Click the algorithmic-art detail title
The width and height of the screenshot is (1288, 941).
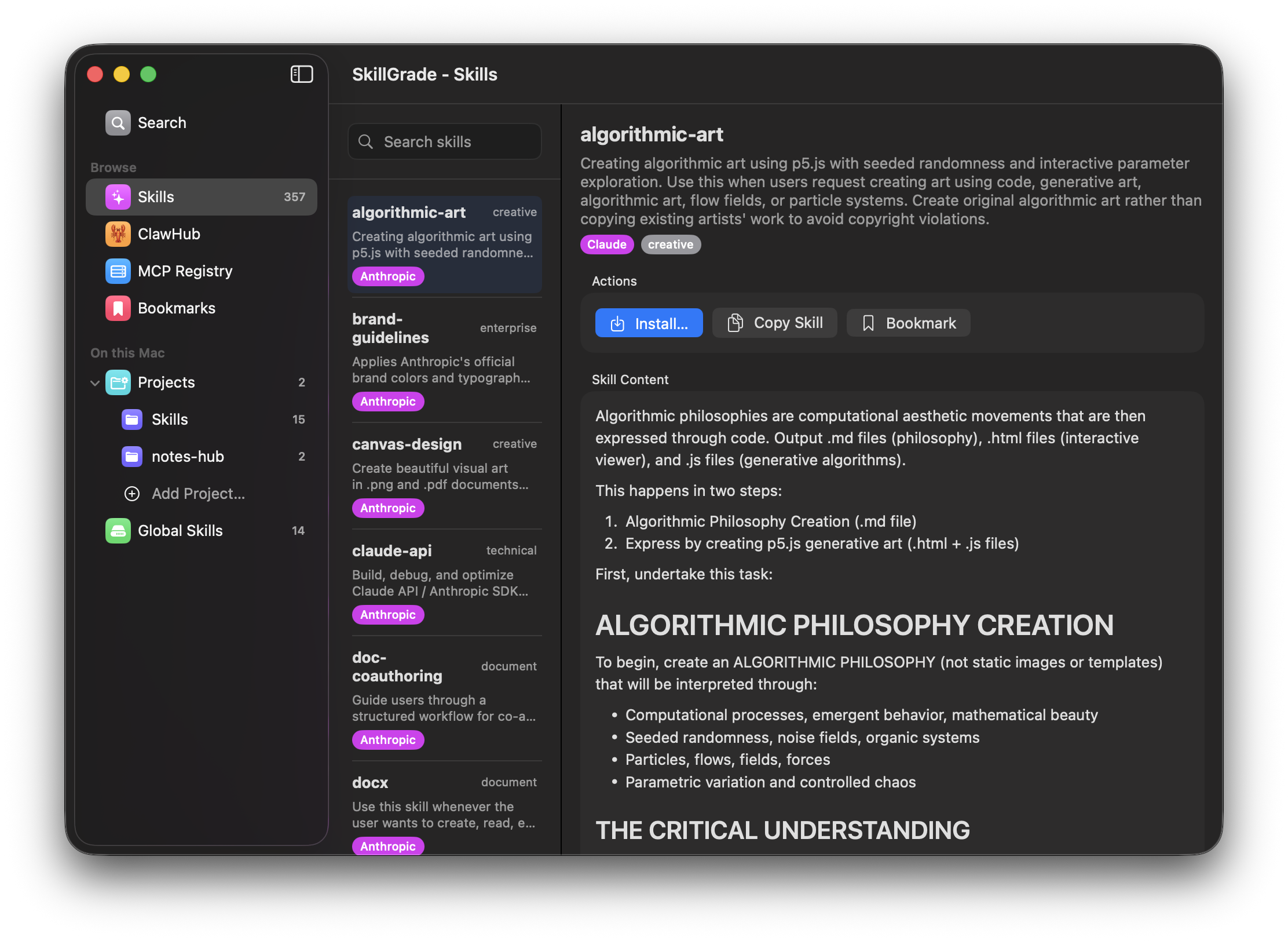point(652,134)
